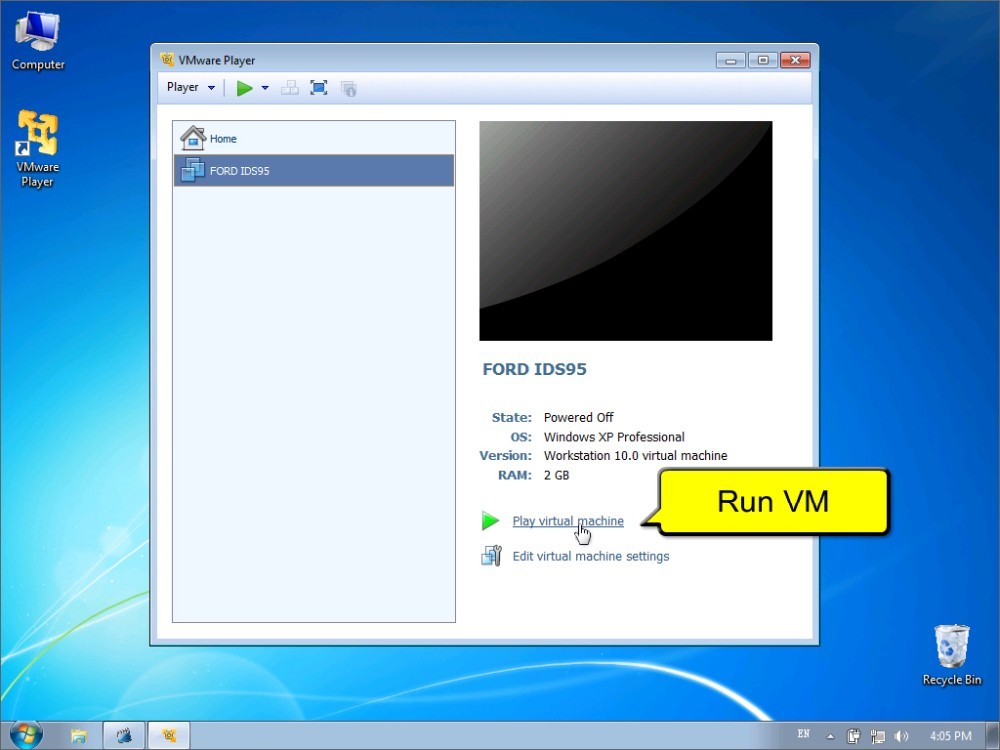
Task: Open Edit virtual machine settings link
Action: [590, 556]
